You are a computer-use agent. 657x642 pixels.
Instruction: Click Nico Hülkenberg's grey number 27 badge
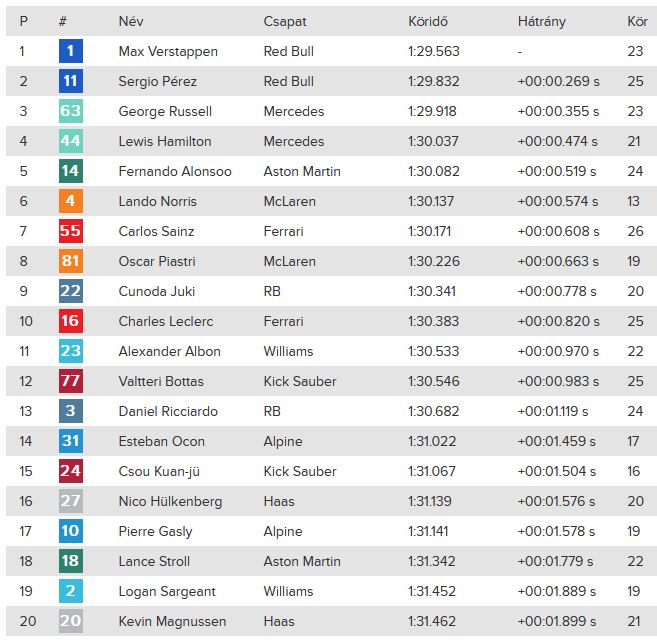(71, 501)
